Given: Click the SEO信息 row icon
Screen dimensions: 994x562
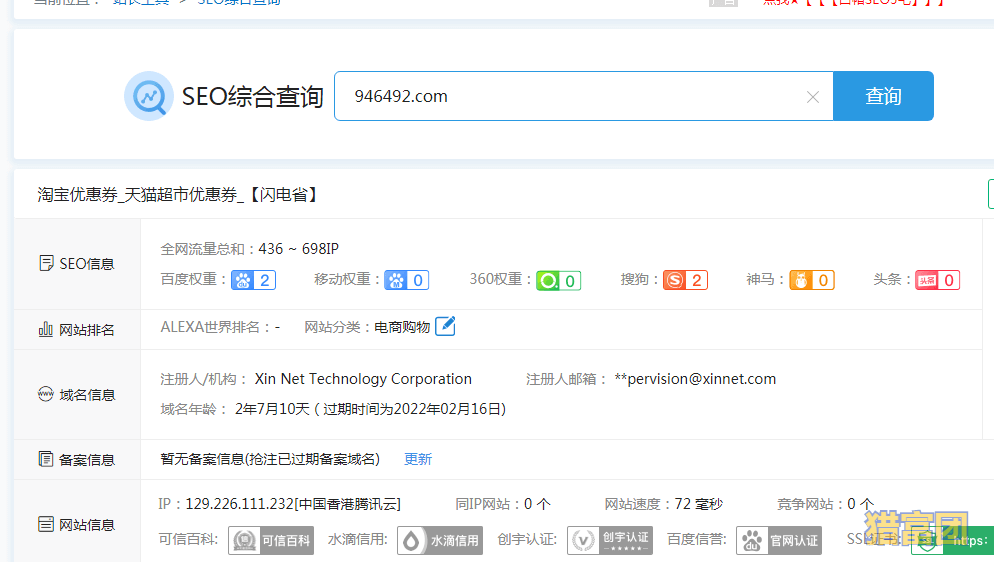Looking at the screenshot, I should (x=46, y=264).
